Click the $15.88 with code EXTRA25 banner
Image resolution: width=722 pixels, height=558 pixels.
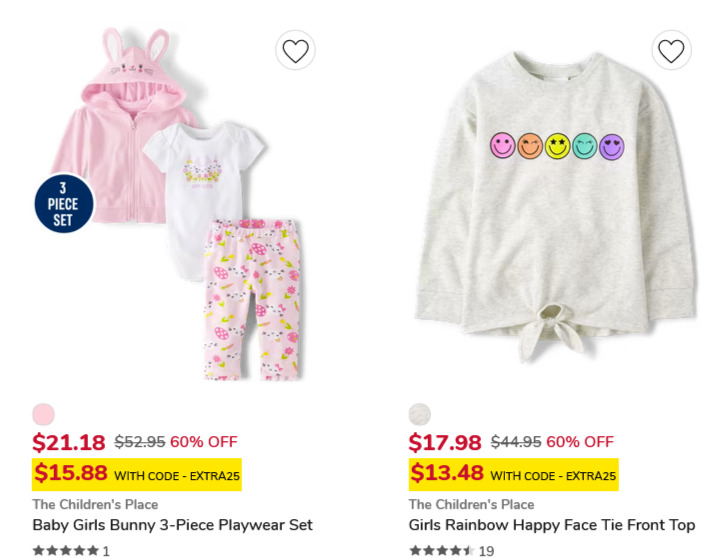pos(137,474)
